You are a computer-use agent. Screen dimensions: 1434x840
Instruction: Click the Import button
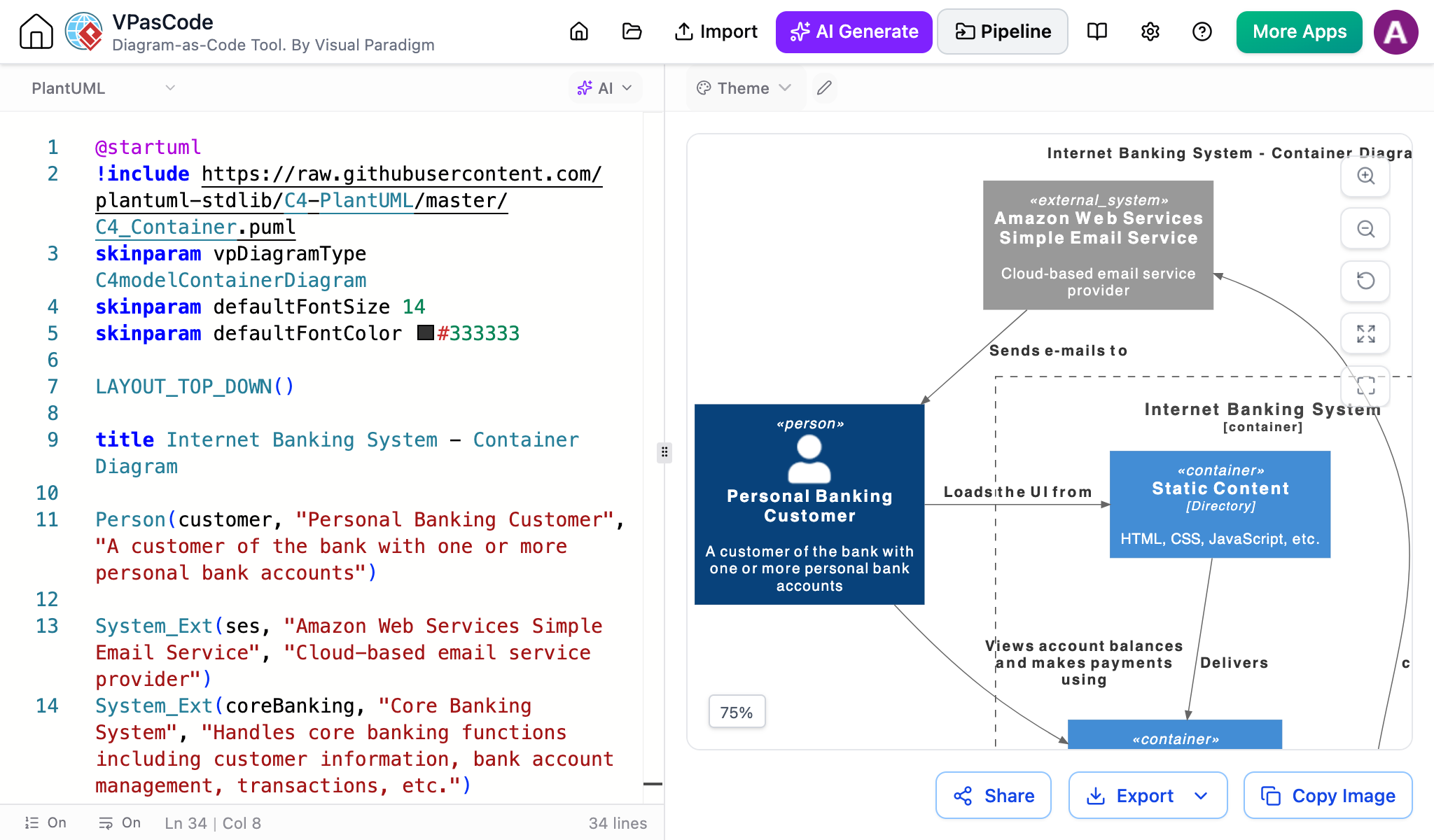click(716, 31)
